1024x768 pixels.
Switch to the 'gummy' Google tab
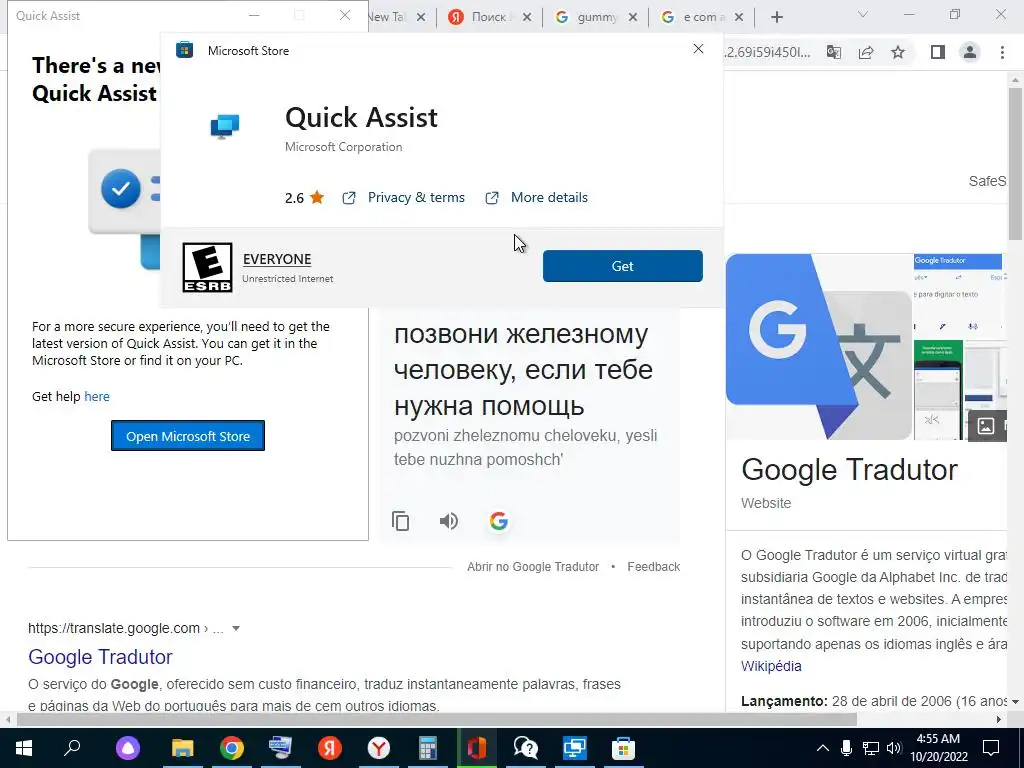pyautogui.click(x=596, y=17)
